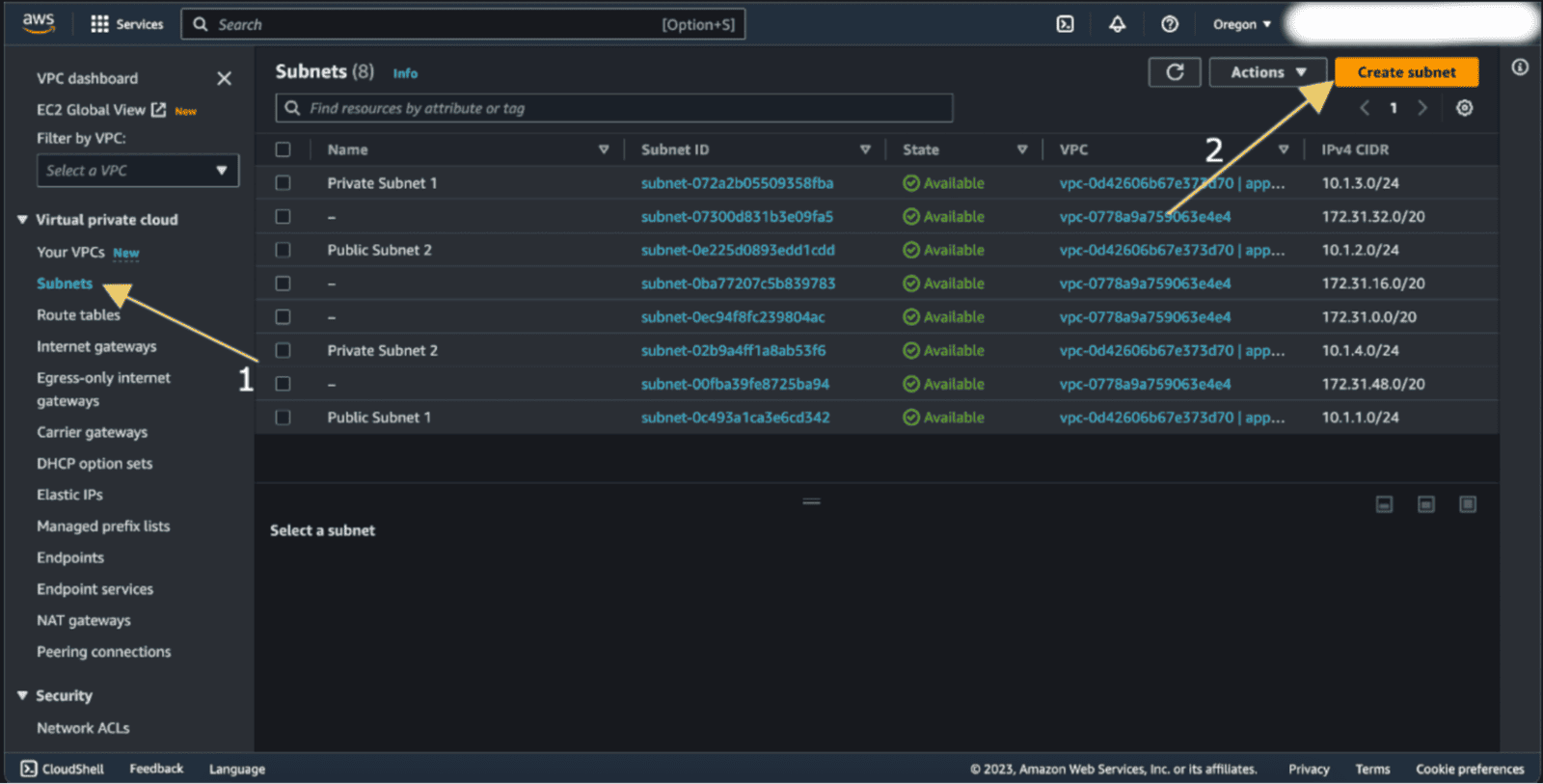
Task: Select the Private Subnet 1 checkbox
Action: tap(283, 183)
